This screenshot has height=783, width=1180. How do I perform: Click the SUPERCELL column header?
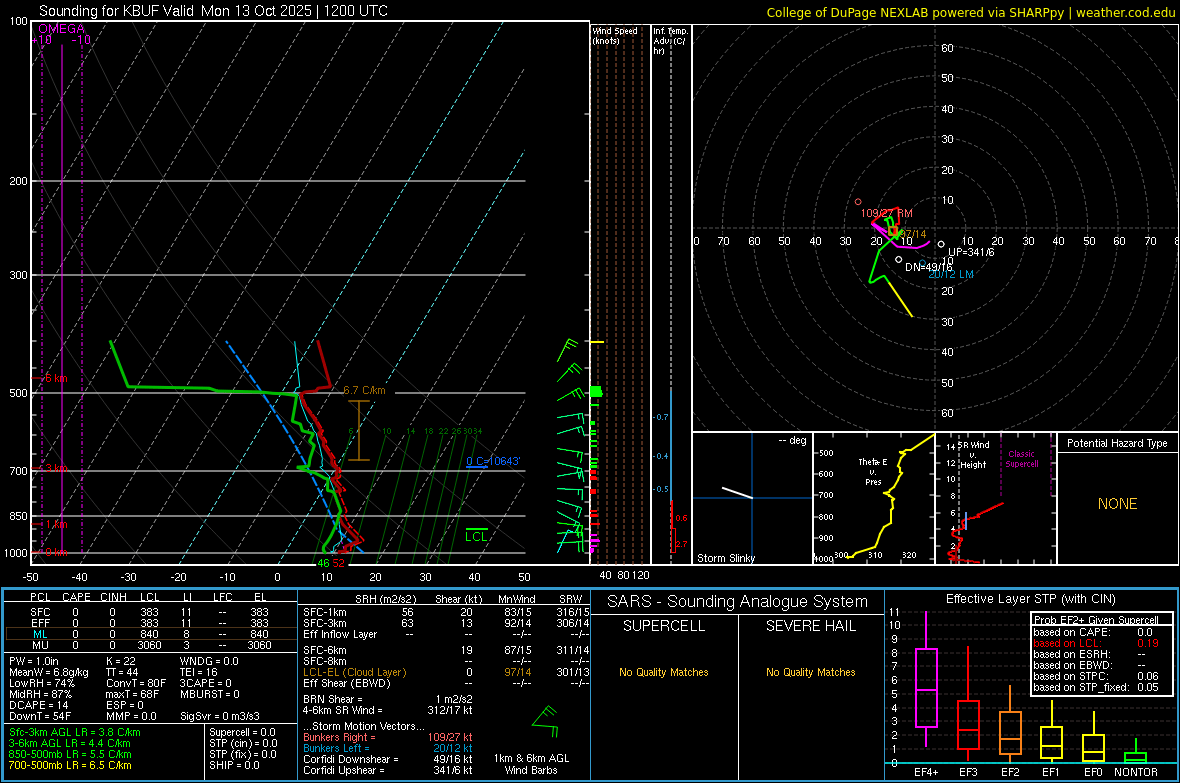[664, 626]
